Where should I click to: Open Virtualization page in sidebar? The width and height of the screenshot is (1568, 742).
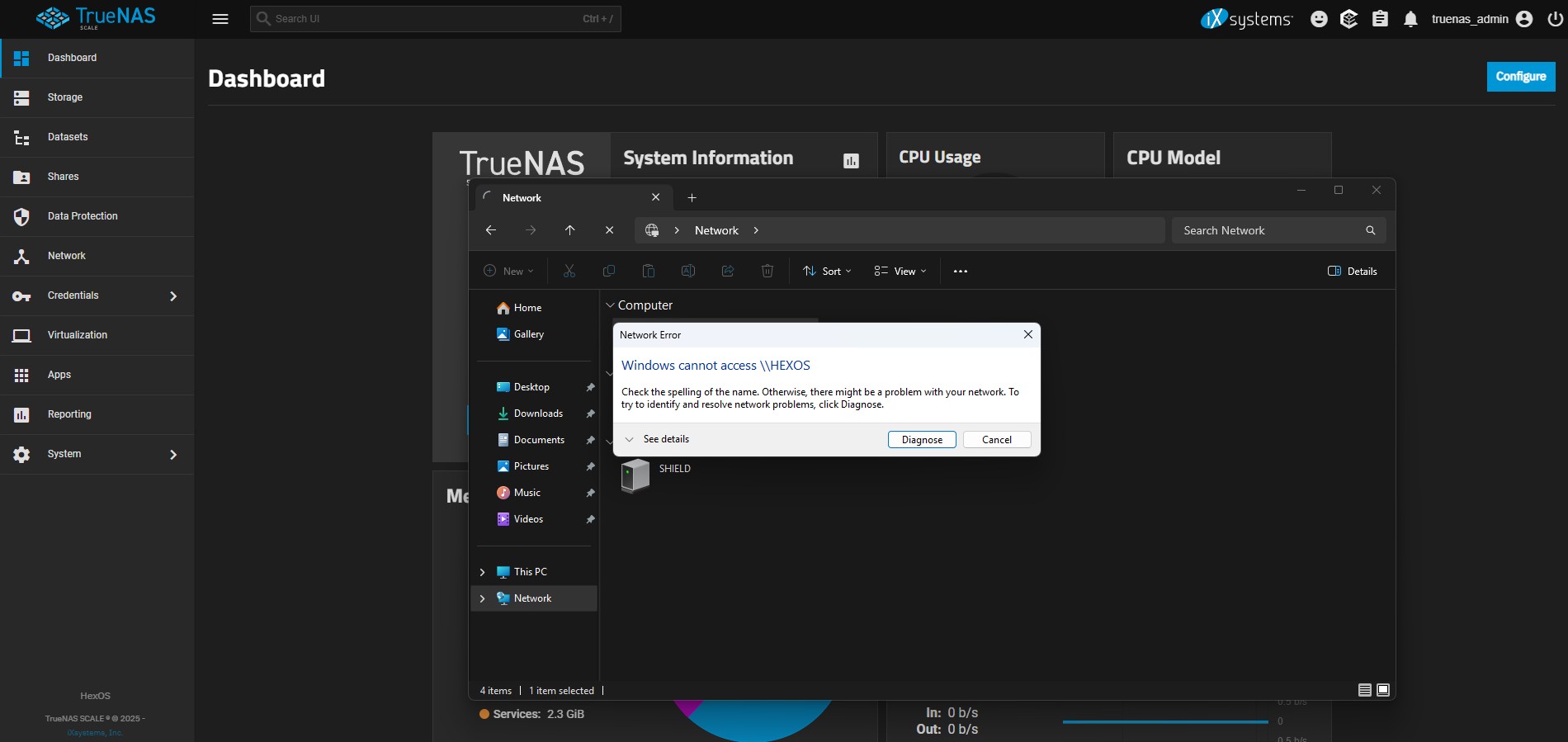tap(97, 335)
